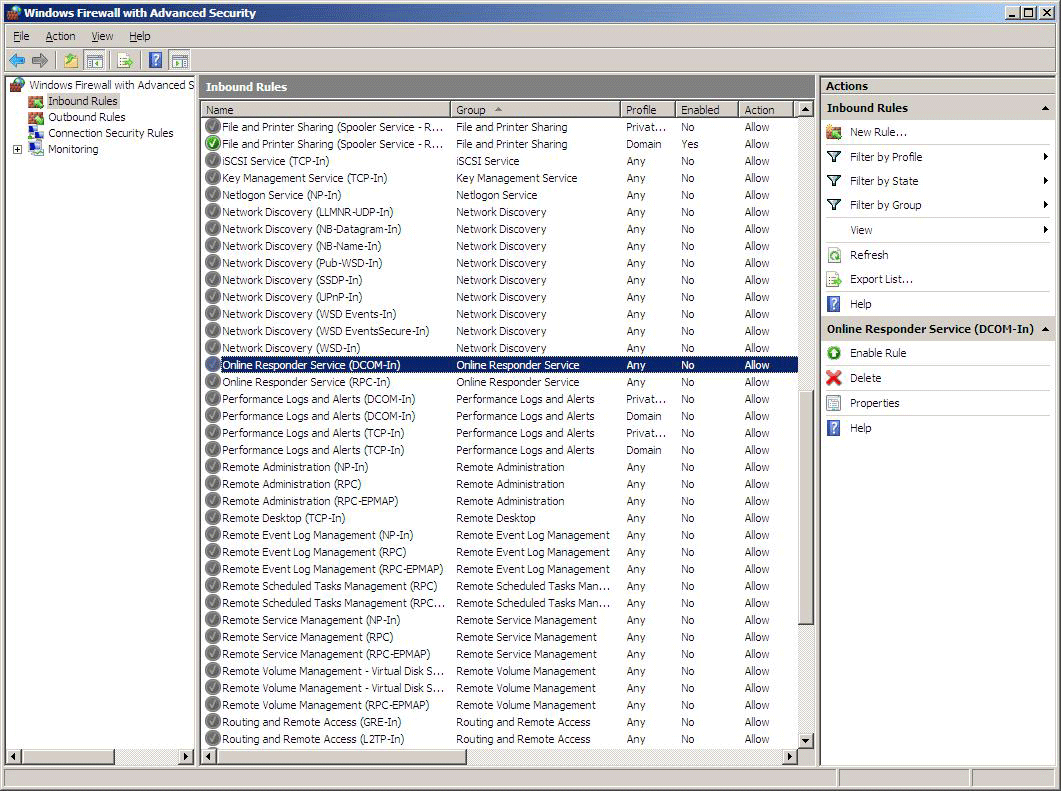Select the Remote Event Log Management (NP-In) rule
The image size is (1061, 791).
(x=499, y=535)
